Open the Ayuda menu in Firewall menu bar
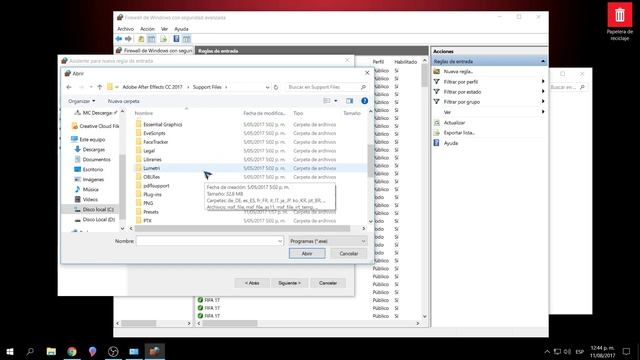 coord(181,29)
